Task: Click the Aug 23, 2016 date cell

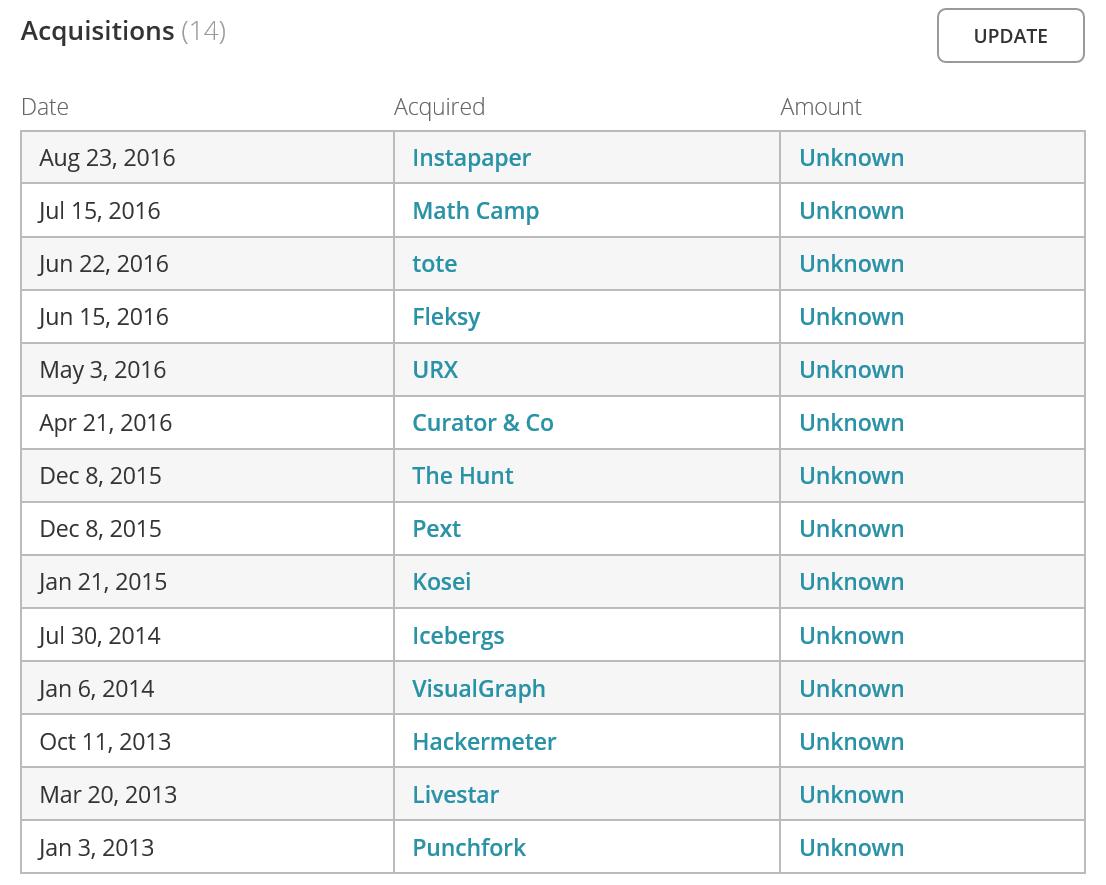Action: pyautogui.click(x=107, y=158)
